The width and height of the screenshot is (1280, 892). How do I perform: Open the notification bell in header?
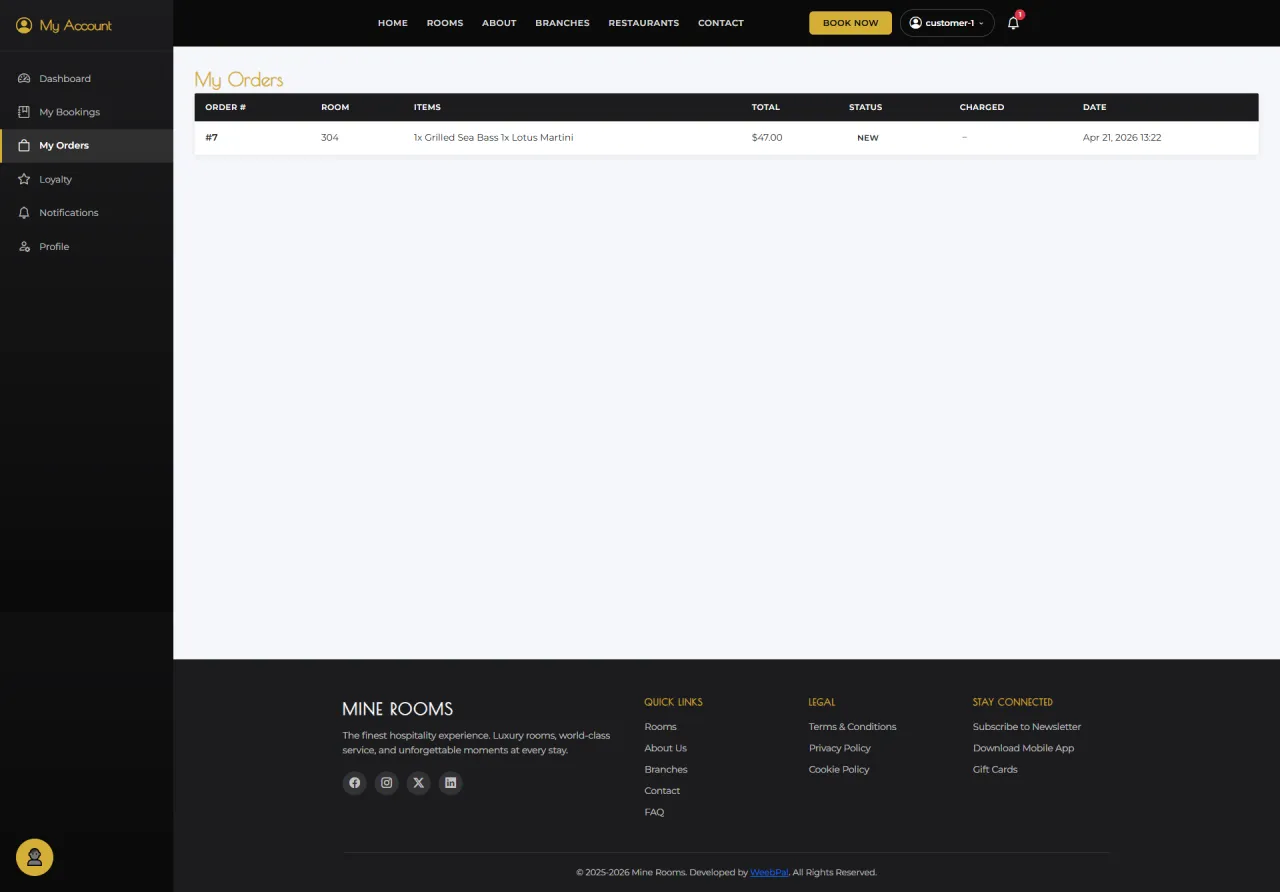1013,23
